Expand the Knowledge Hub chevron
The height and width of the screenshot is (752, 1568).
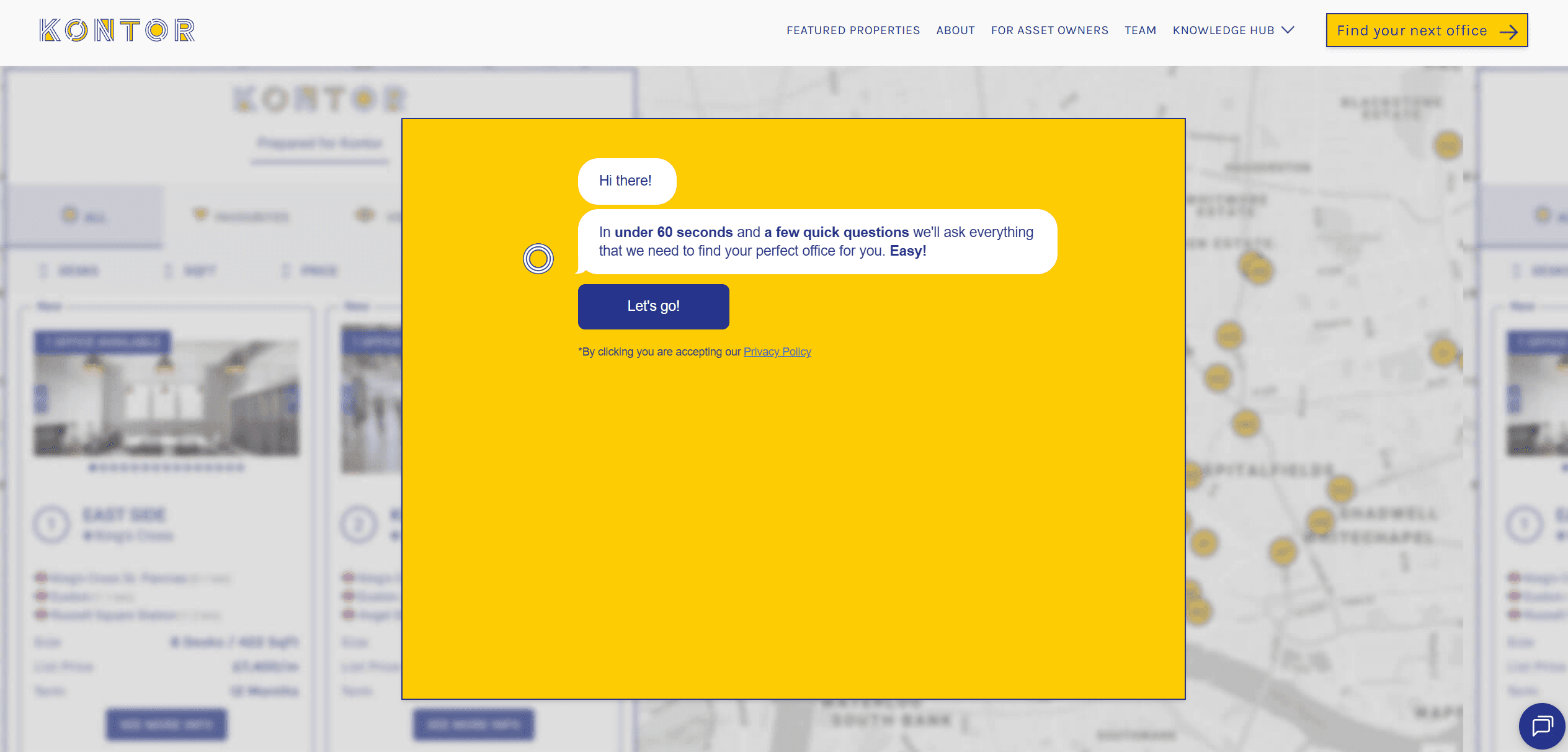pos(1288,30)
